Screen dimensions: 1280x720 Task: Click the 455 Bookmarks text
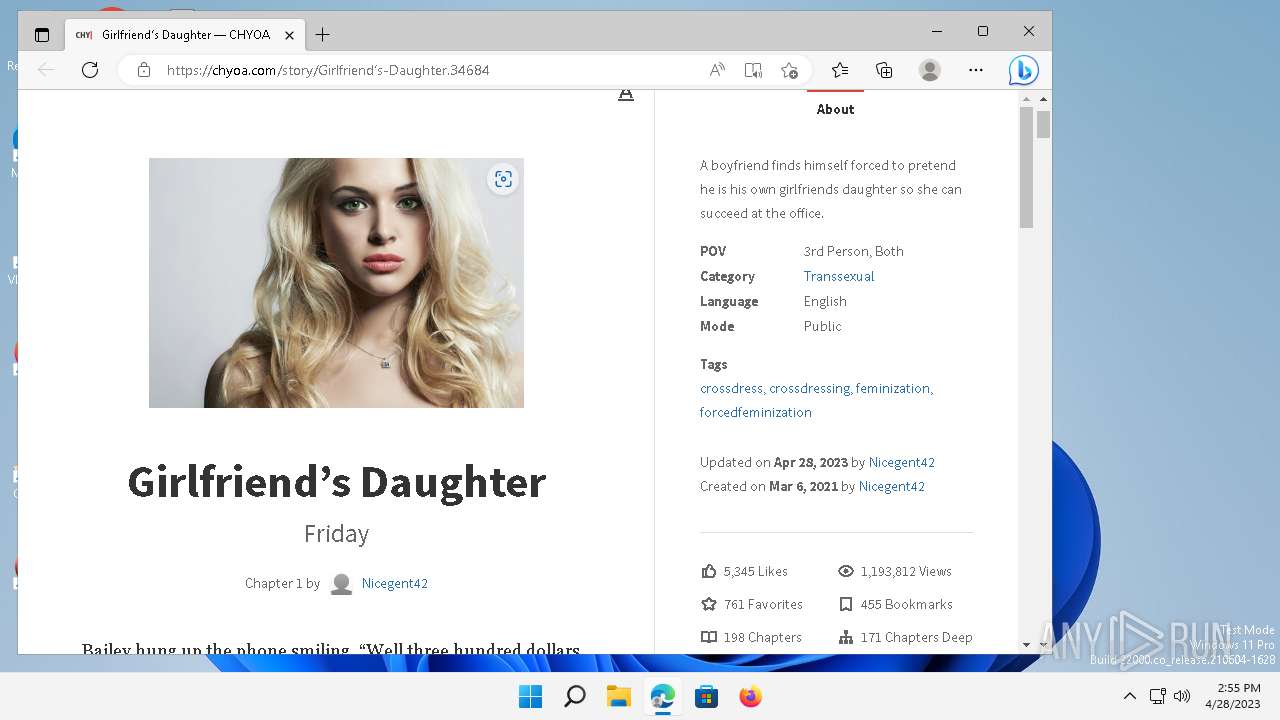coord(907,604)
